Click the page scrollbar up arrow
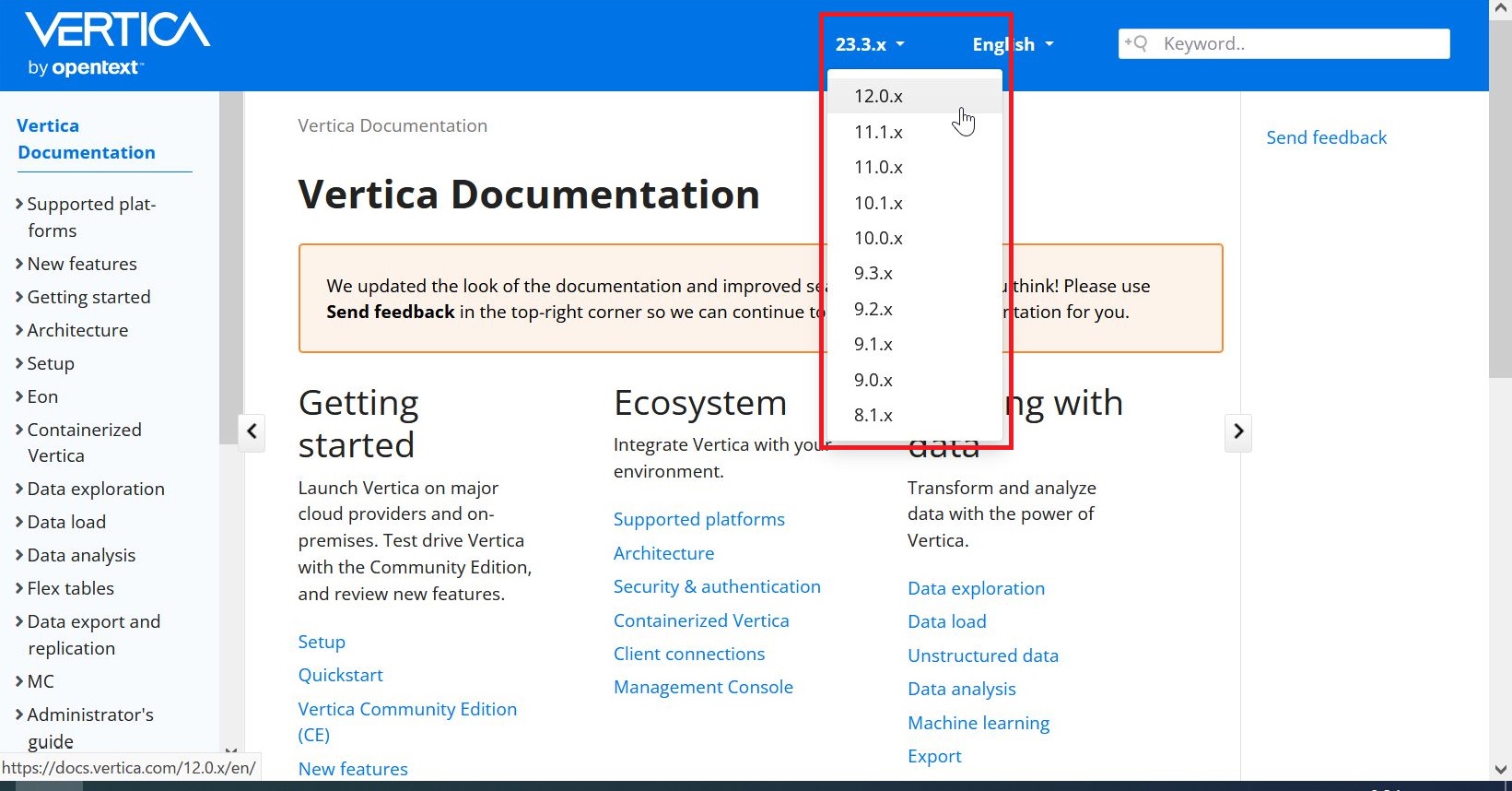Image resolution: width=1512 pixels, height=791 pixels. click(x=1500, y=8)
